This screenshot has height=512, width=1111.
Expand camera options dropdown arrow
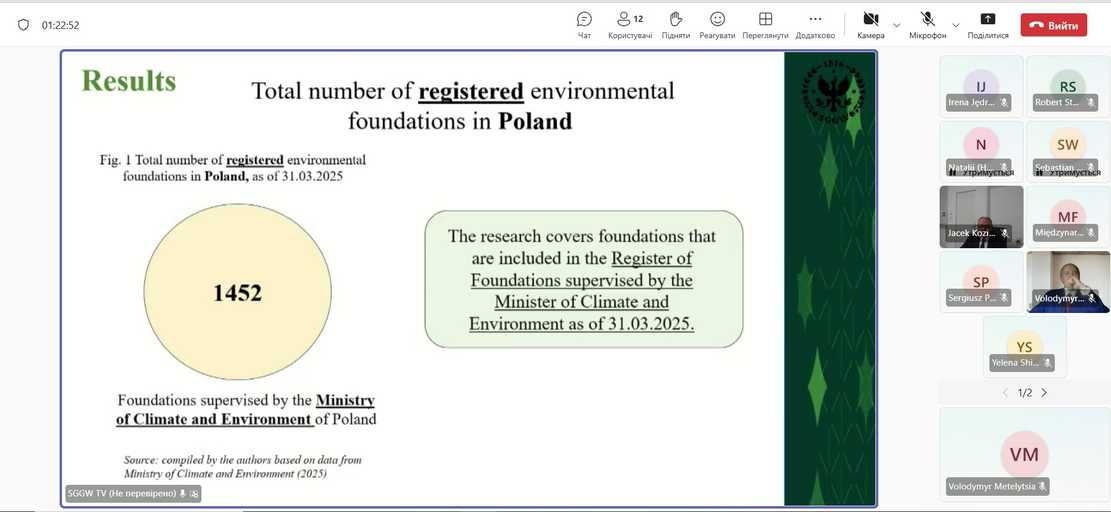896,25
